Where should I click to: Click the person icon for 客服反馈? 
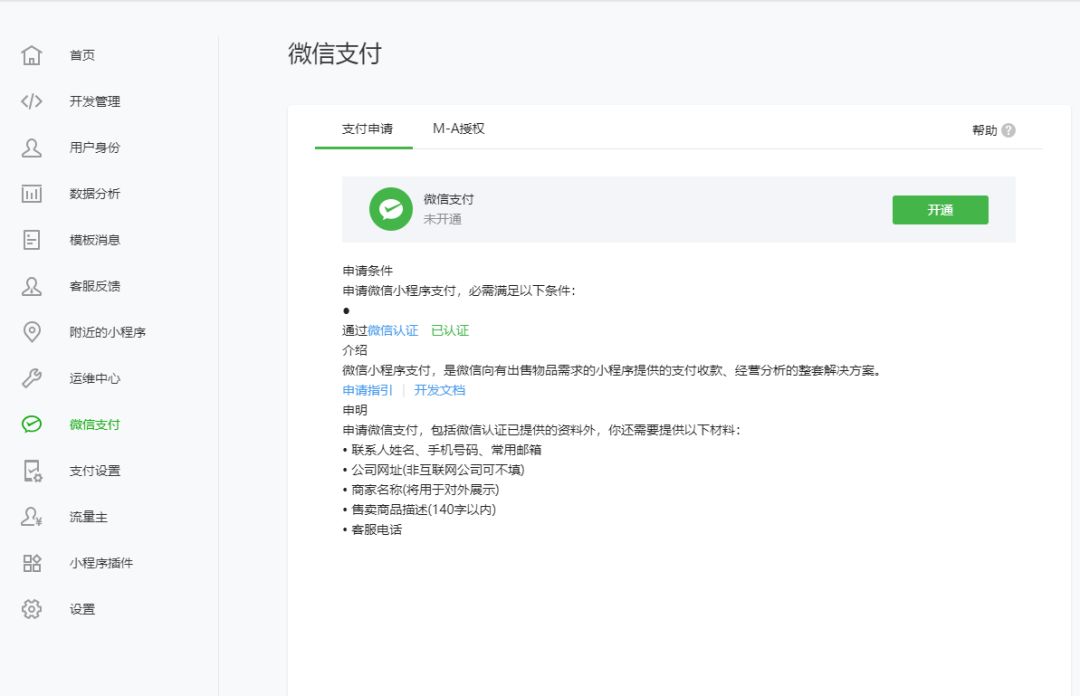(x=32, y=286)
